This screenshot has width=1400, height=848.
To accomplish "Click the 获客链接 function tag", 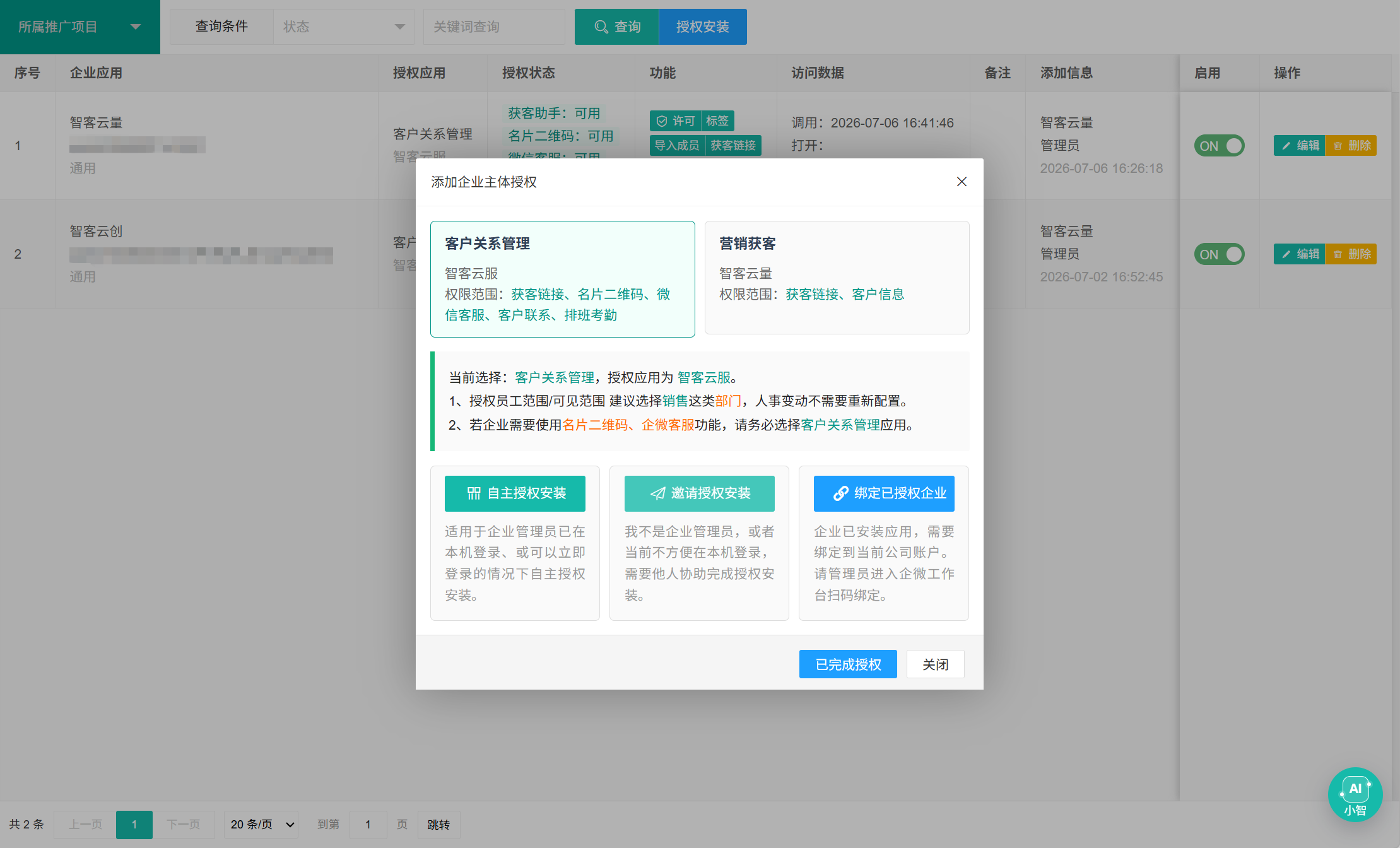I will (733, 146).
